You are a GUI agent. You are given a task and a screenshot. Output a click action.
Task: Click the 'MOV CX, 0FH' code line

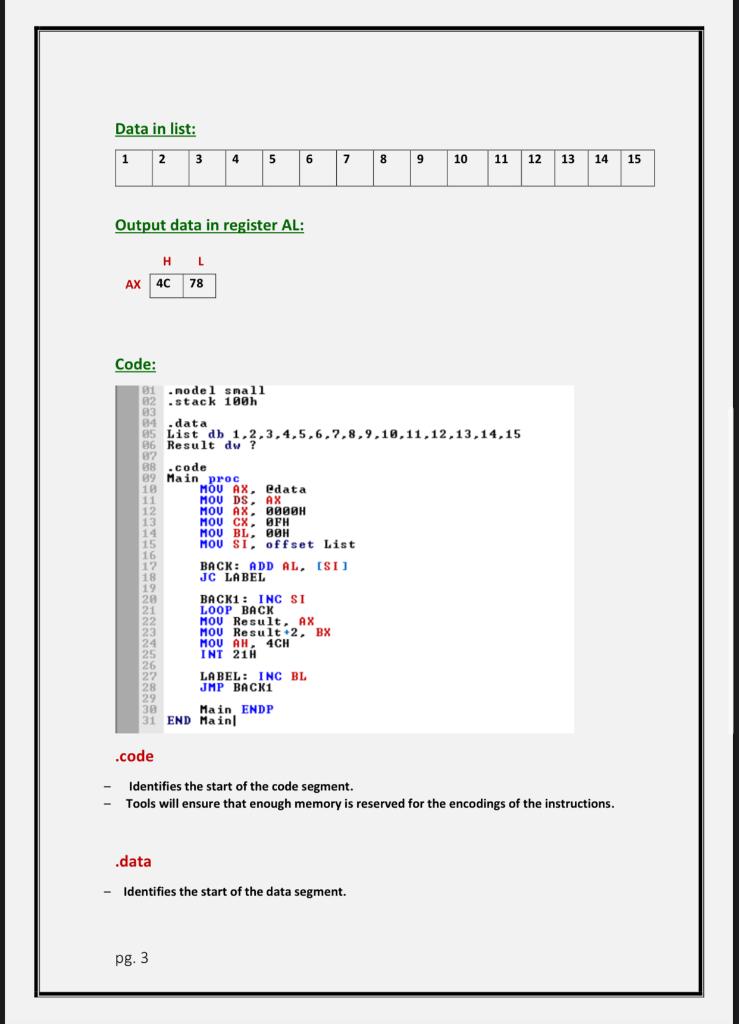point(245,522)
